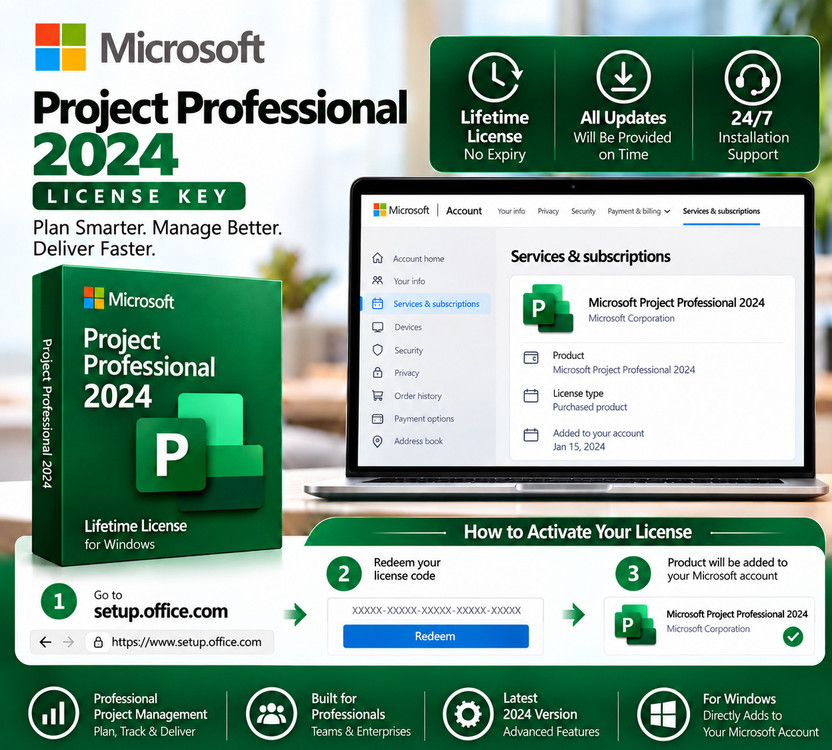832x750 pixels.
Task: Open Devices in the sidebar
Action: click(x=408, y=327)
